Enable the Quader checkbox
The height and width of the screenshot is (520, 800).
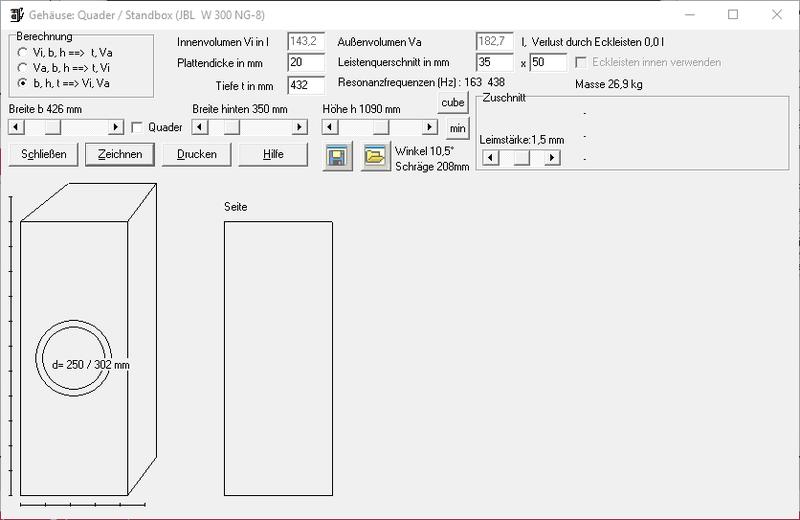pos(139,128)
